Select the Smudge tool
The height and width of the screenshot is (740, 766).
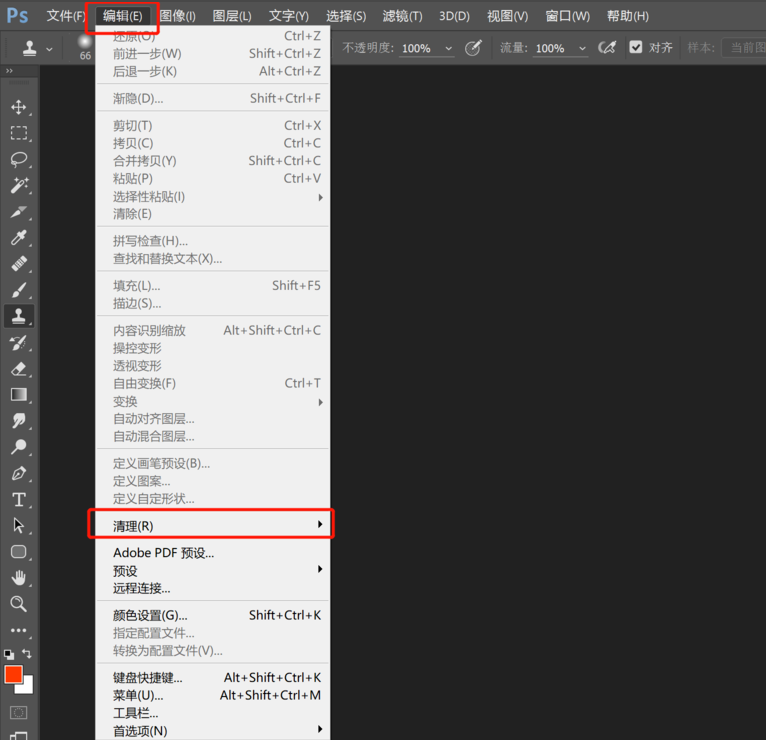click(x=19, y=421)
